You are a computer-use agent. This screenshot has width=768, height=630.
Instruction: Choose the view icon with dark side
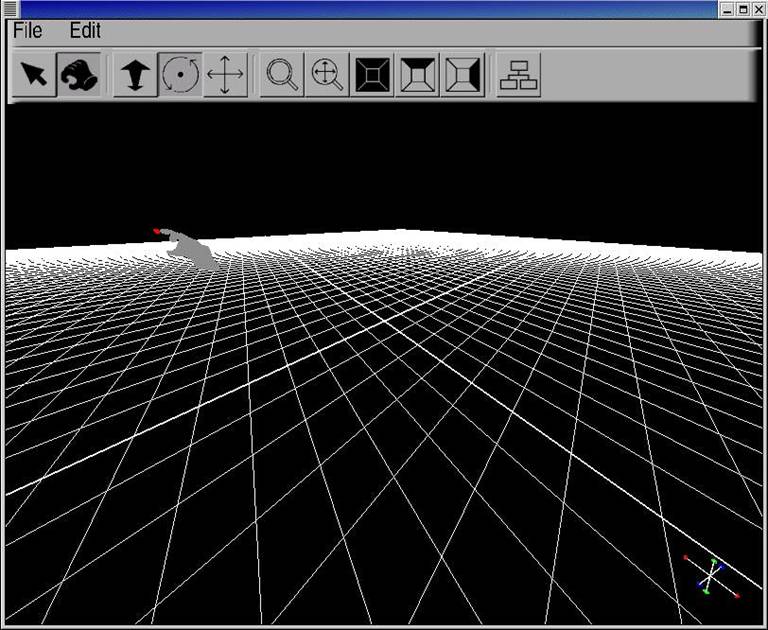(x=462, y=74)
